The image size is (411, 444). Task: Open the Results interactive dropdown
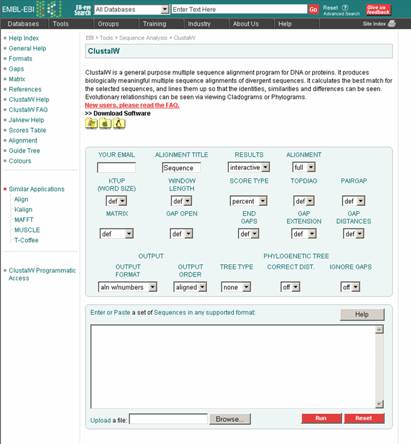point(249,167)
